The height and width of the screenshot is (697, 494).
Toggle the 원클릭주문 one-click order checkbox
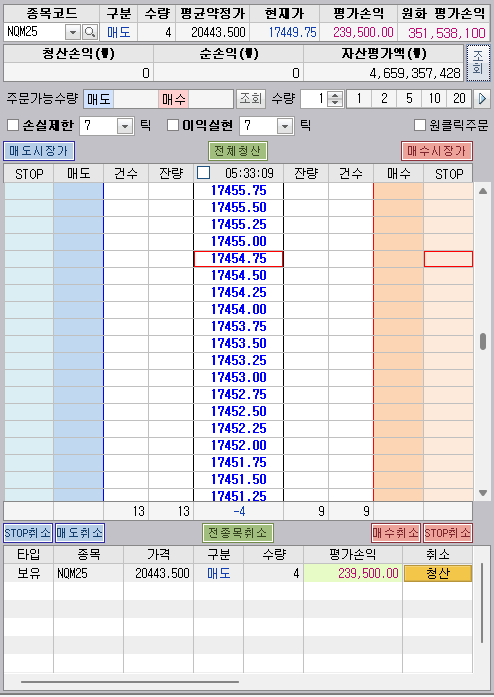420,125
